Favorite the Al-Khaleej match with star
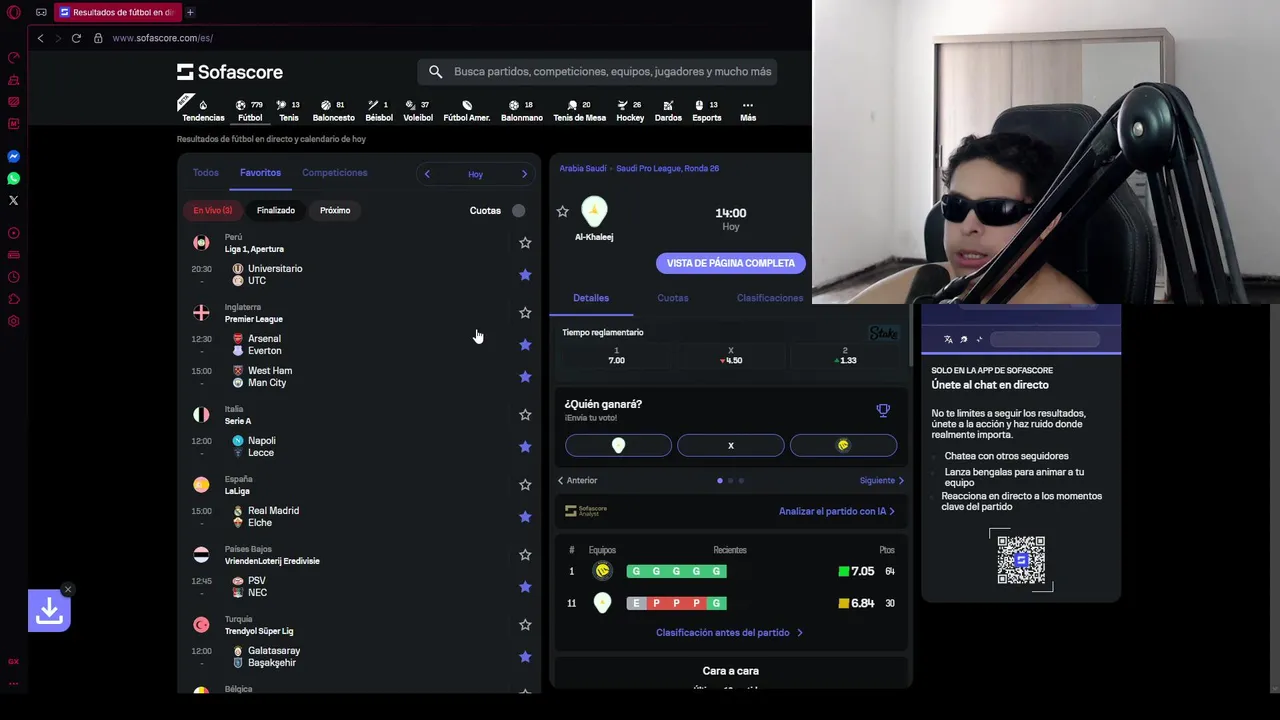Screen dimensions: 1280x720 point(562,211)
